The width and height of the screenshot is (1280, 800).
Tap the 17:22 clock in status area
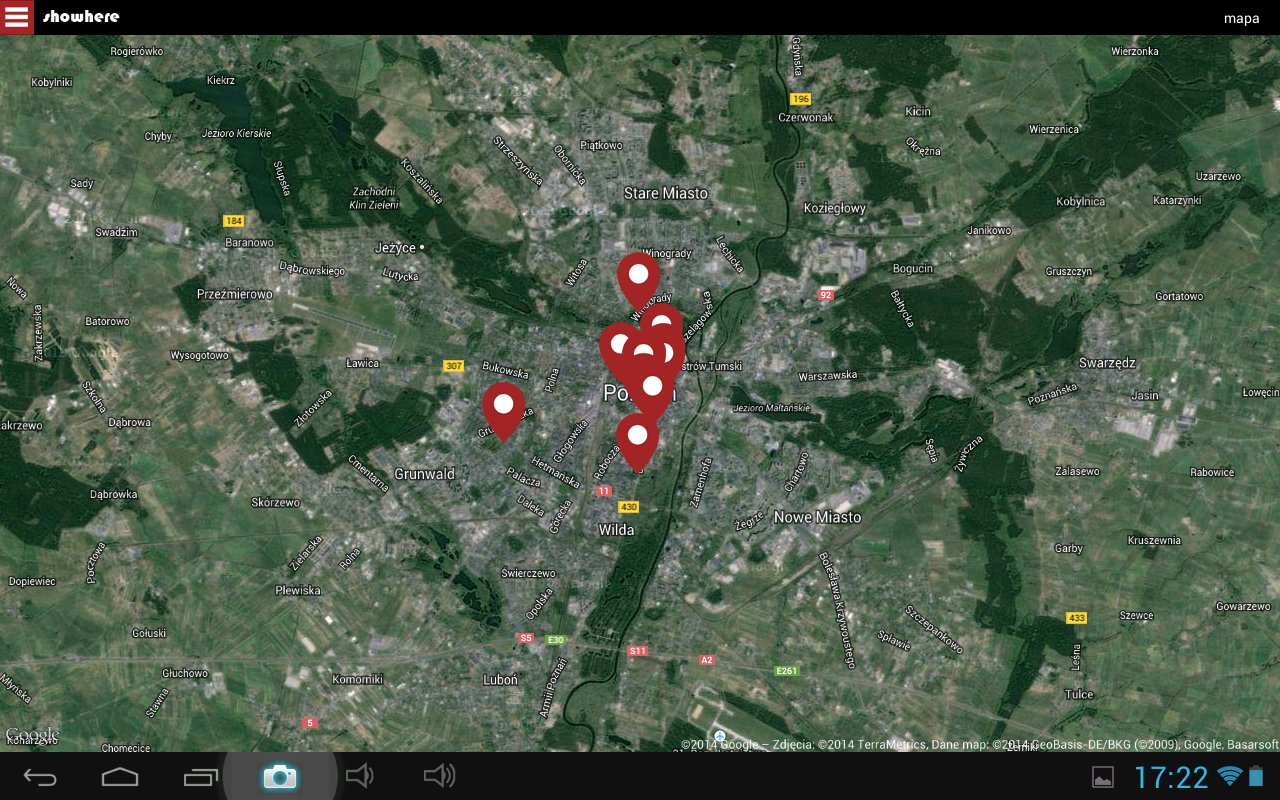pyautogui.click(x=1171, y=777)
